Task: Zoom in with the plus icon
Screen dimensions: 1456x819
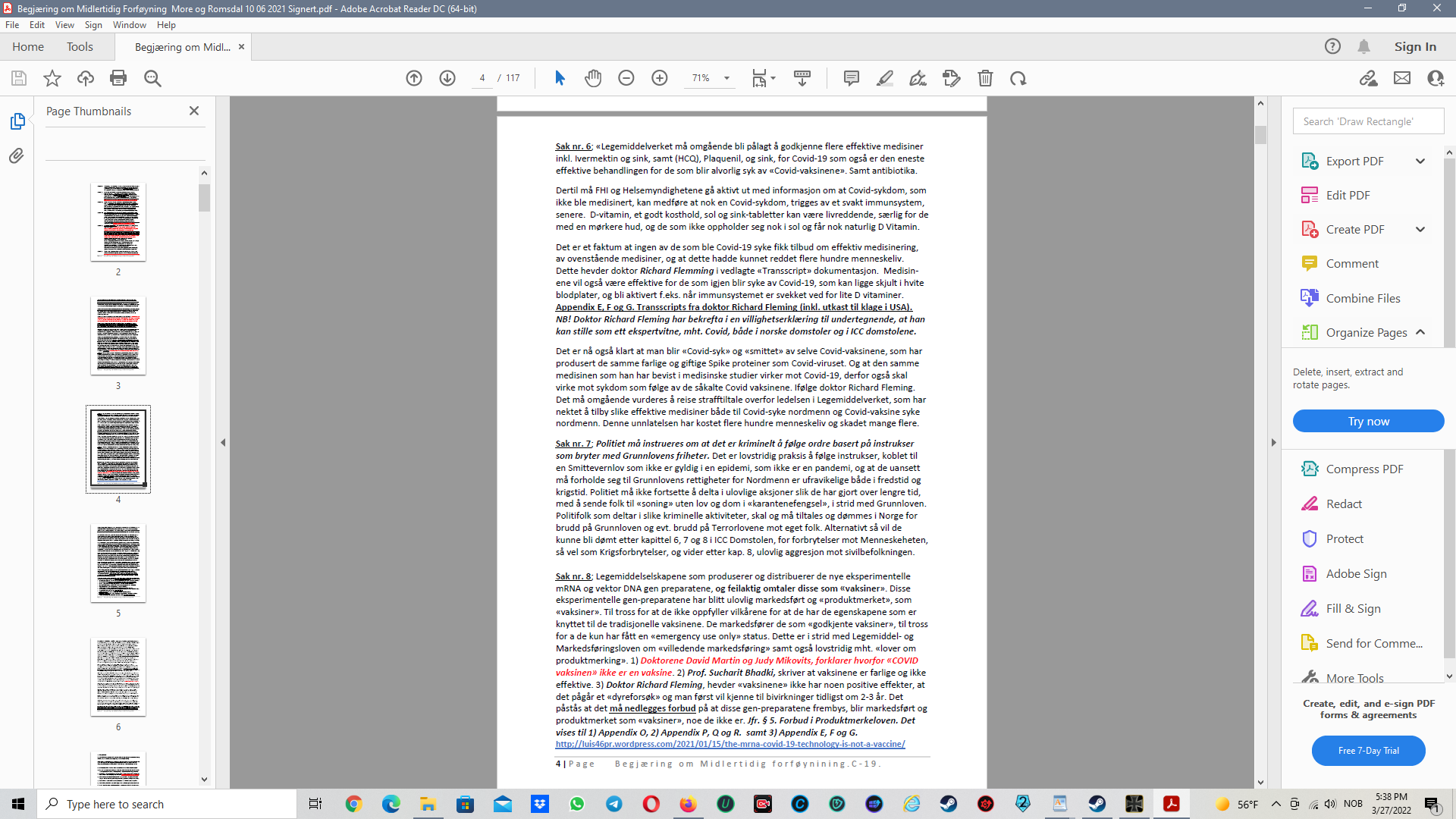Action: pyautogui.click(x=660, y=78)
